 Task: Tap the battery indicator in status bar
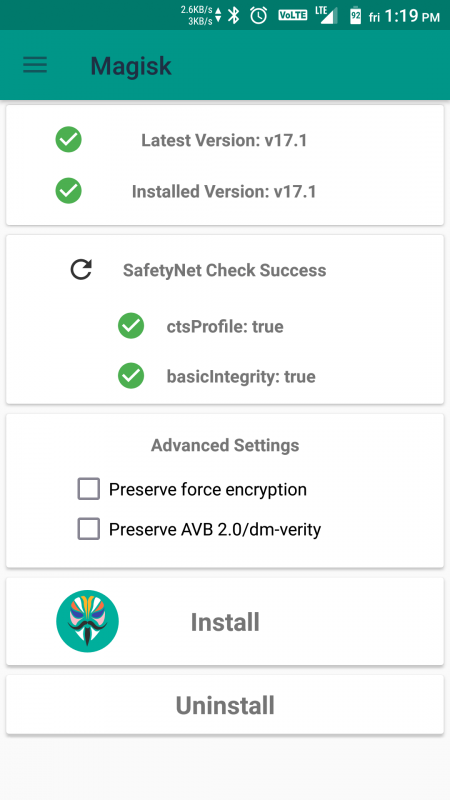click(x=356, y=16)
